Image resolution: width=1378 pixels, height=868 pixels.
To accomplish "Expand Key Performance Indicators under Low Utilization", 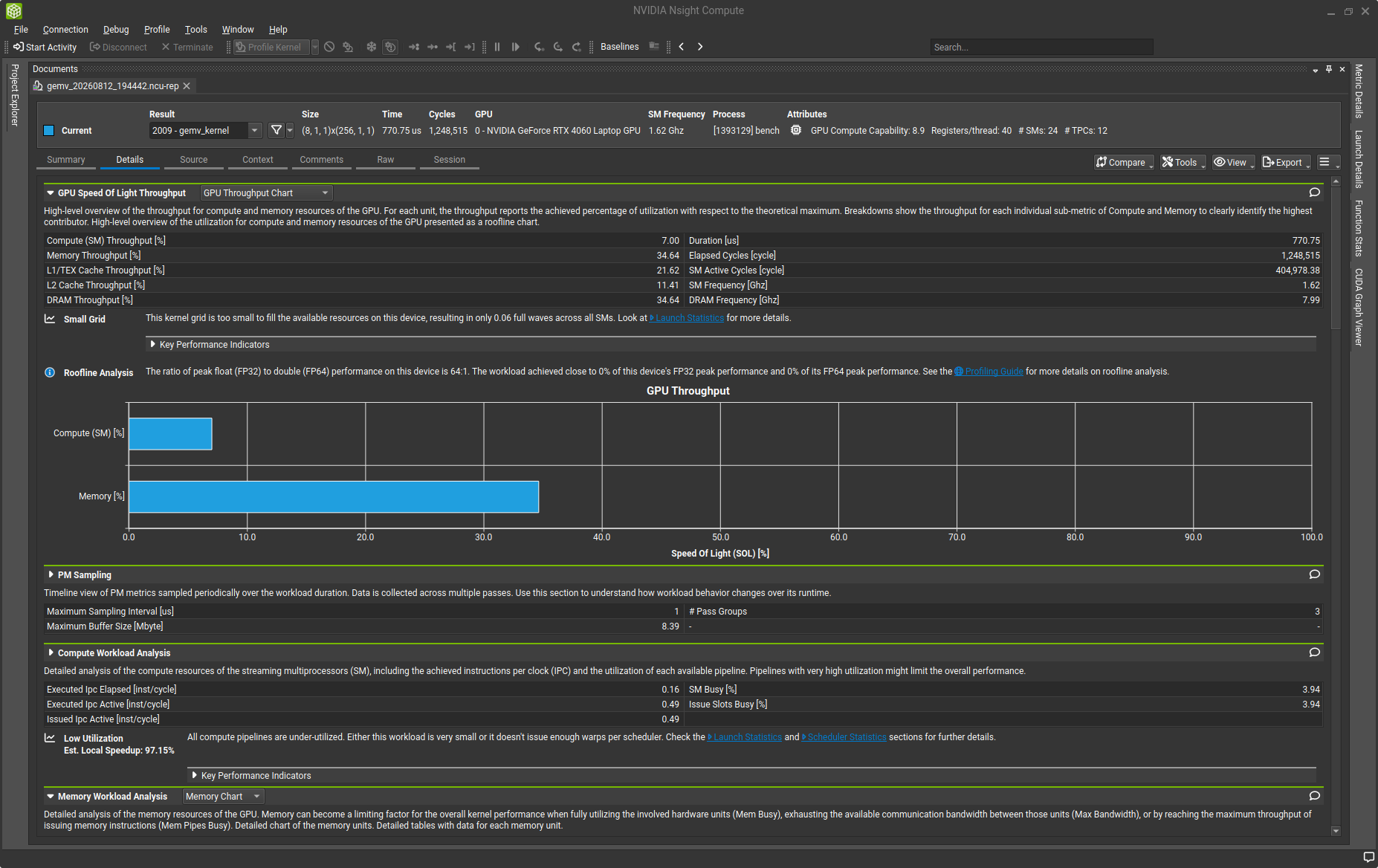I will coord(195,775).
